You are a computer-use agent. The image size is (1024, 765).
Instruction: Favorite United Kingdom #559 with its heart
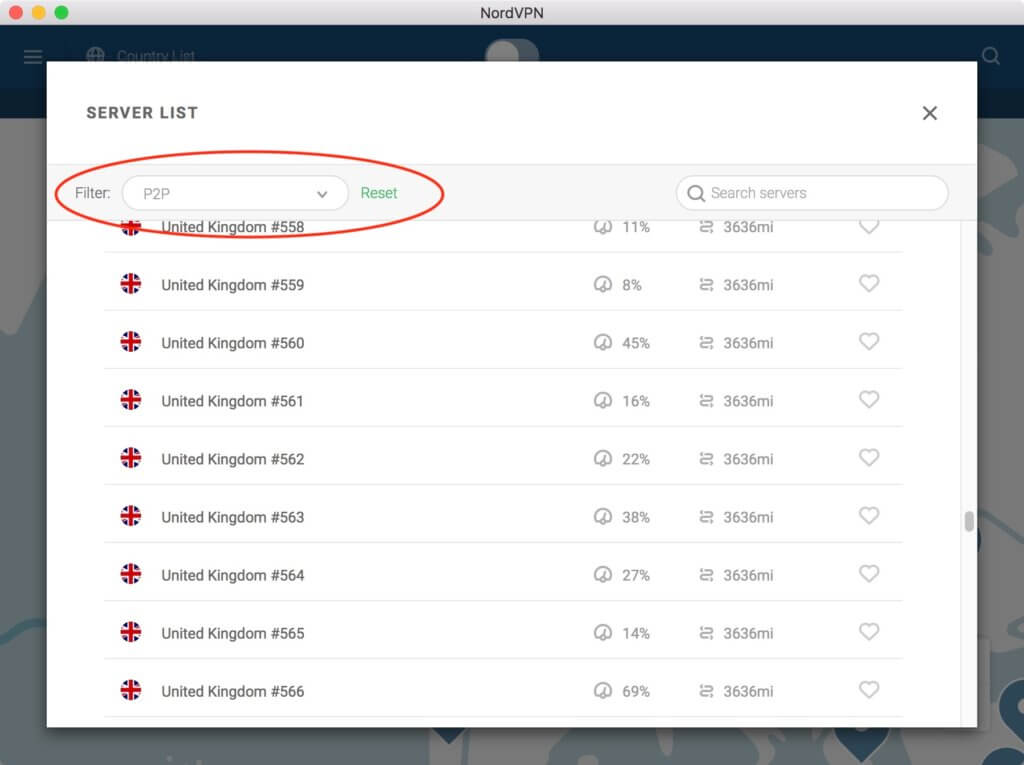tap(869, 284)
